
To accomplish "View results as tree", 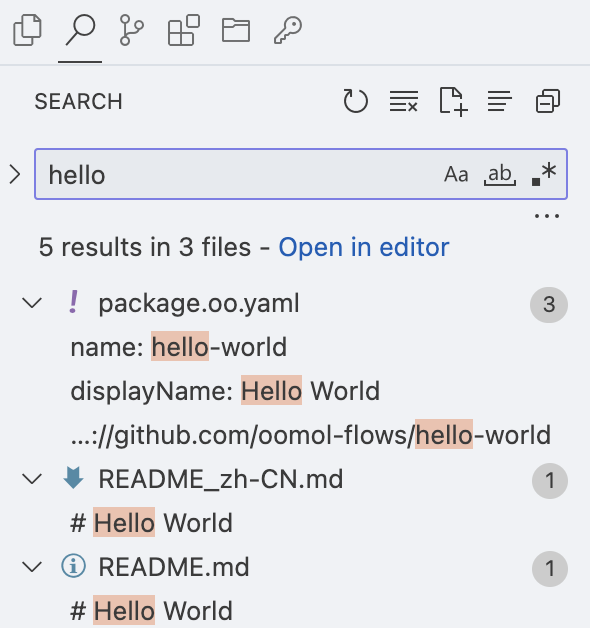I will pos(499,101).
